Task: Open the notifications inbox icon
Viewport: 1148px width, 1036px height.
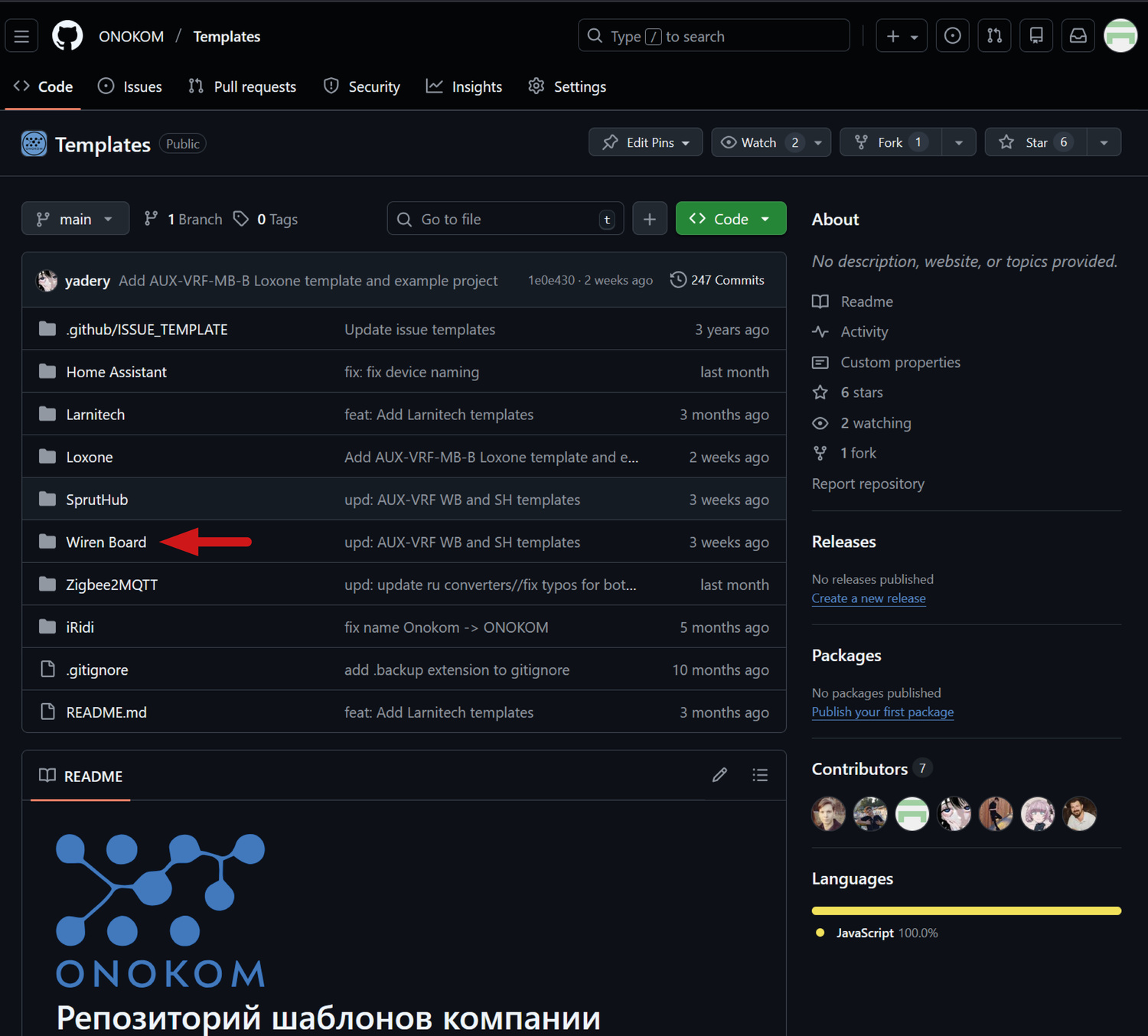Action: pos(1078,36)
